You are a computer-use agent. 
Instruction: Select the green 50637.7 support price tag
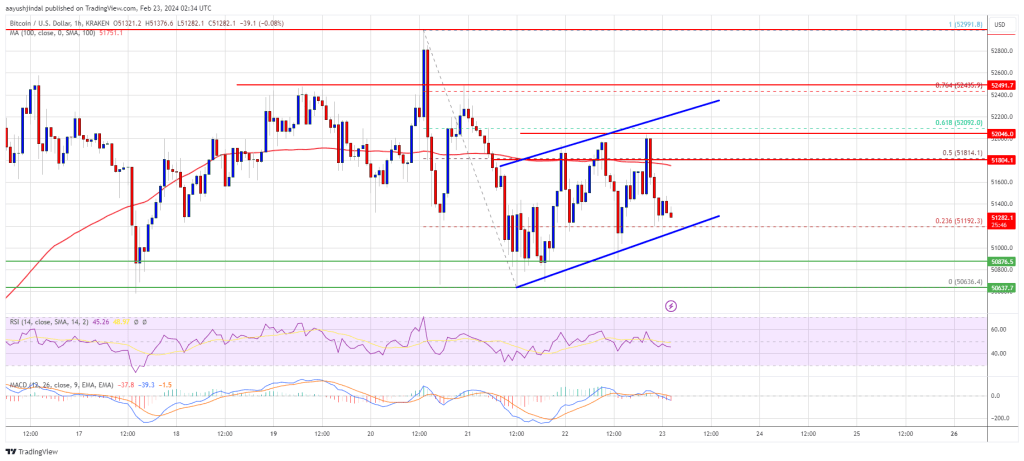pyautogui.click(x=1000, y=287)
